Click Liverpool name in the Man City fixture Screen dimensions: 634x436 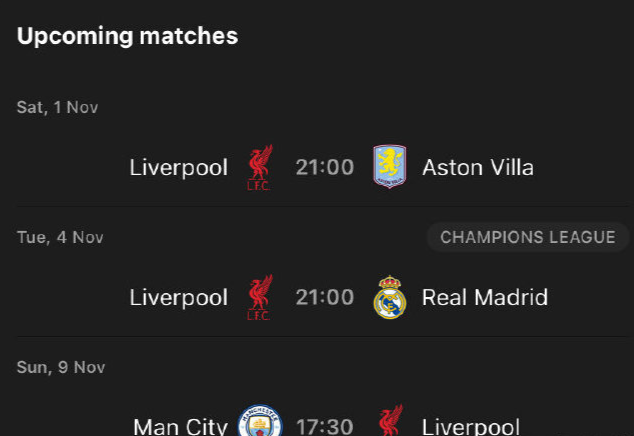(471, 427)
